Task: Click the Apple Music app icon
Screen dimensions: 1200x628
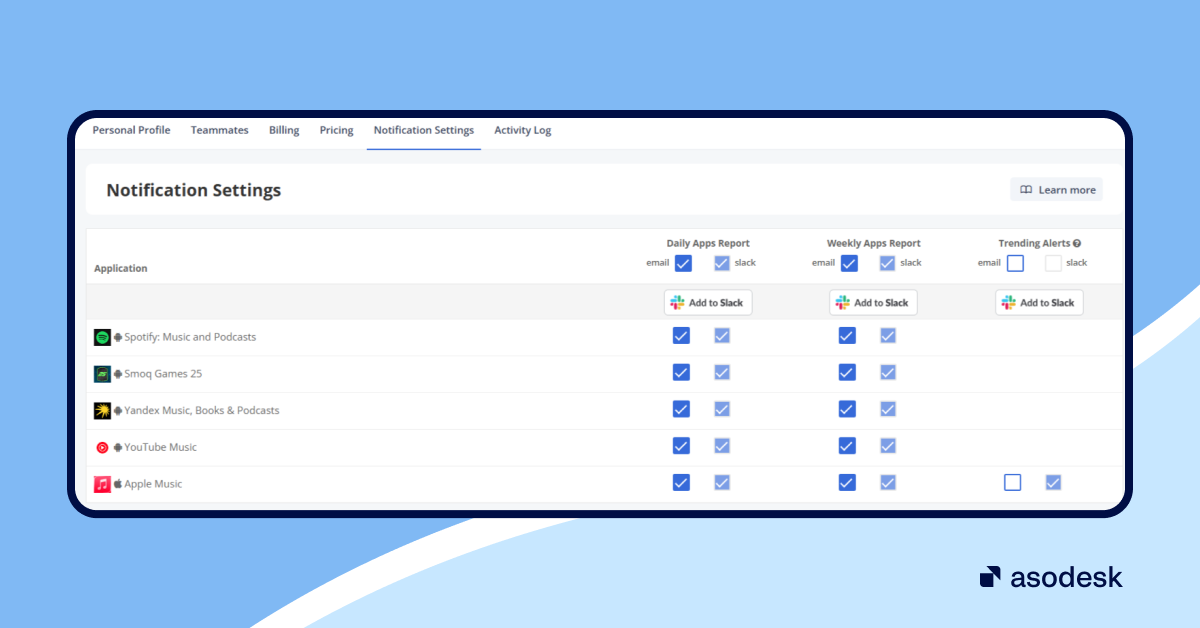Action: point(102,484)
